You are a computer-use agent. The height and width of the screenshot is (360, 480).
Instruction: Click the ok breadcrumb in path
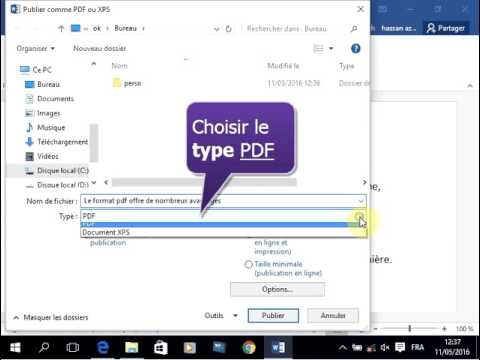pos(97,29)
